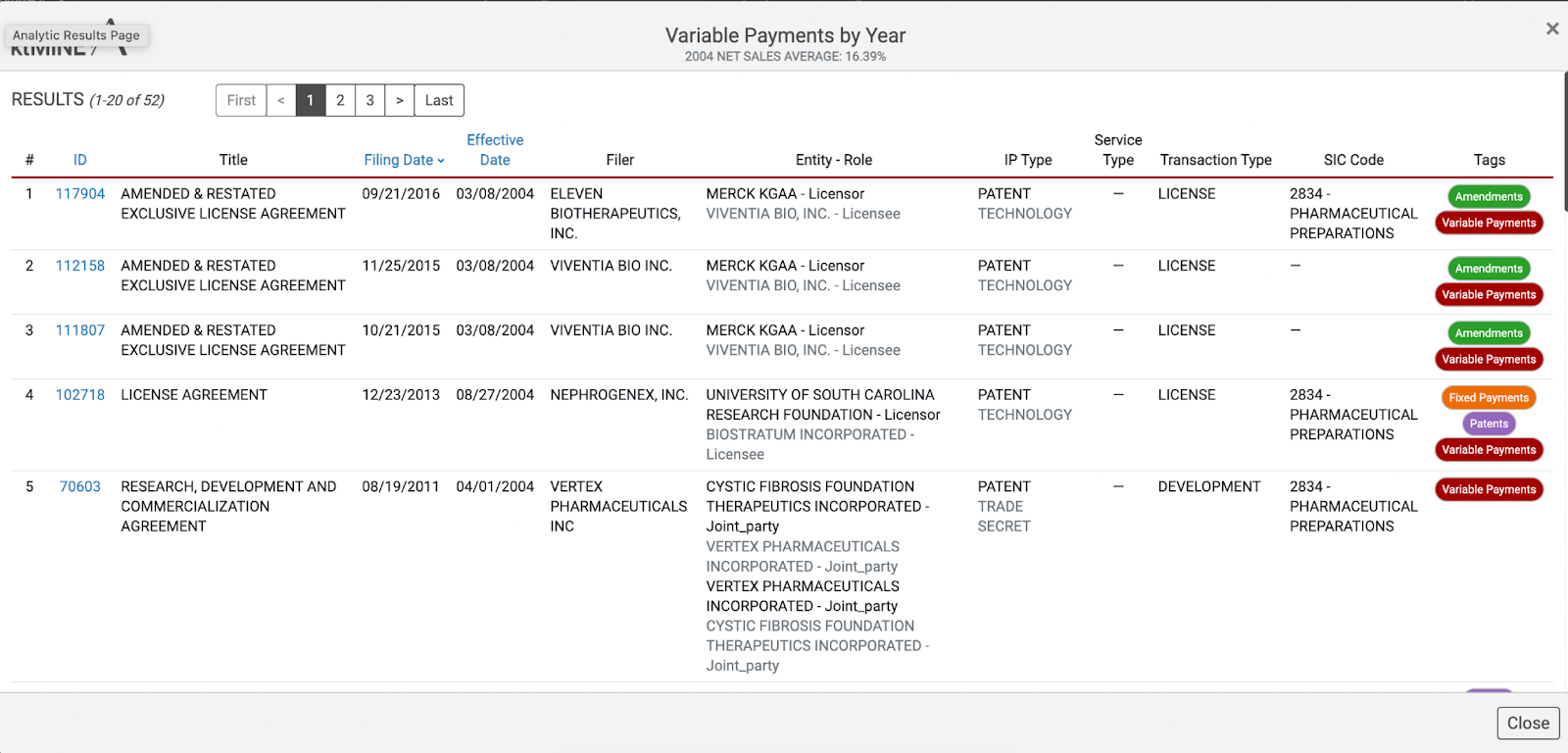Image resolution: width=1568 pixels, height=753 pixels.
Task: Click filer VERTEX PHARMACEUTICALS INC
Action: [x=618, y=506]
